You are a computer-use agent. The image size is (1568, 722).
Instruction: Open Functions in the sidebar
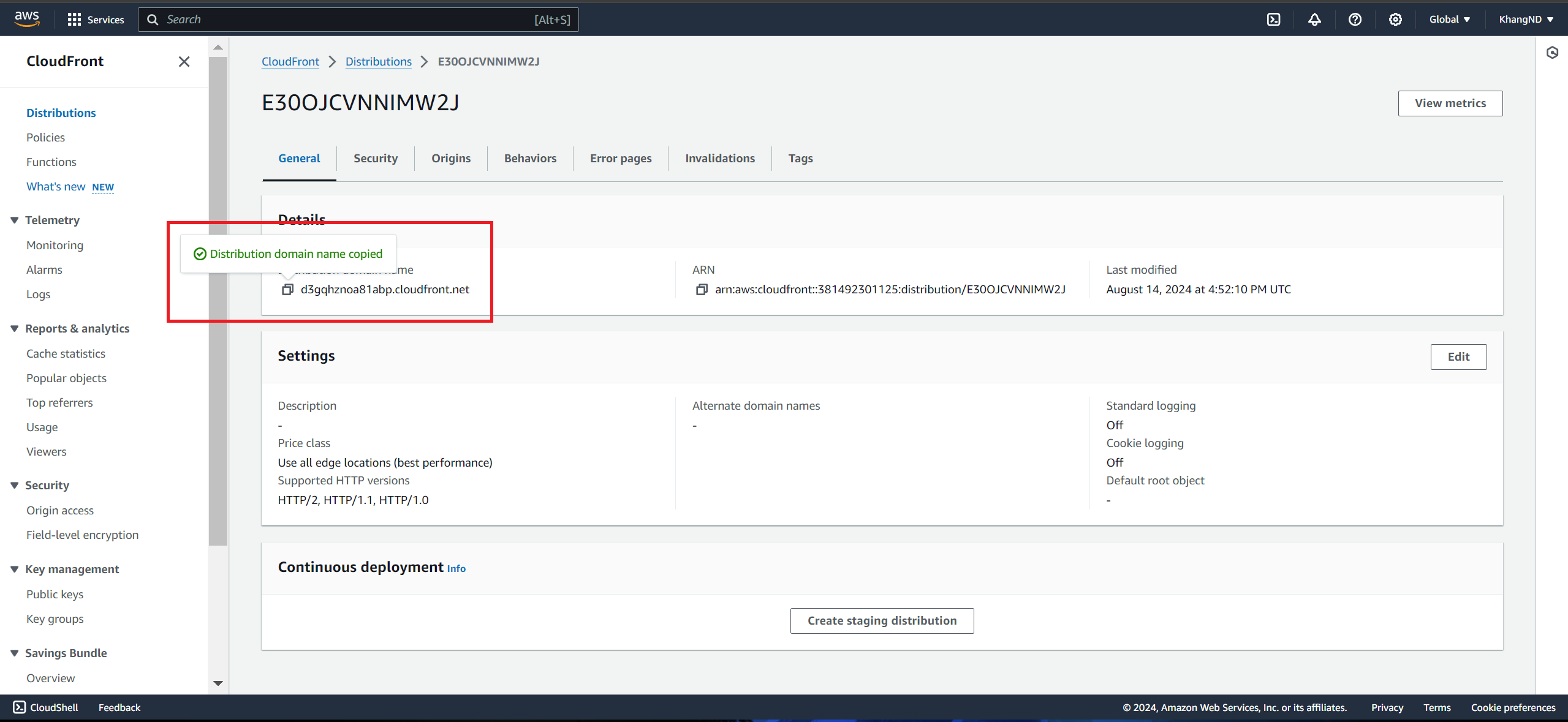[51, 162]
